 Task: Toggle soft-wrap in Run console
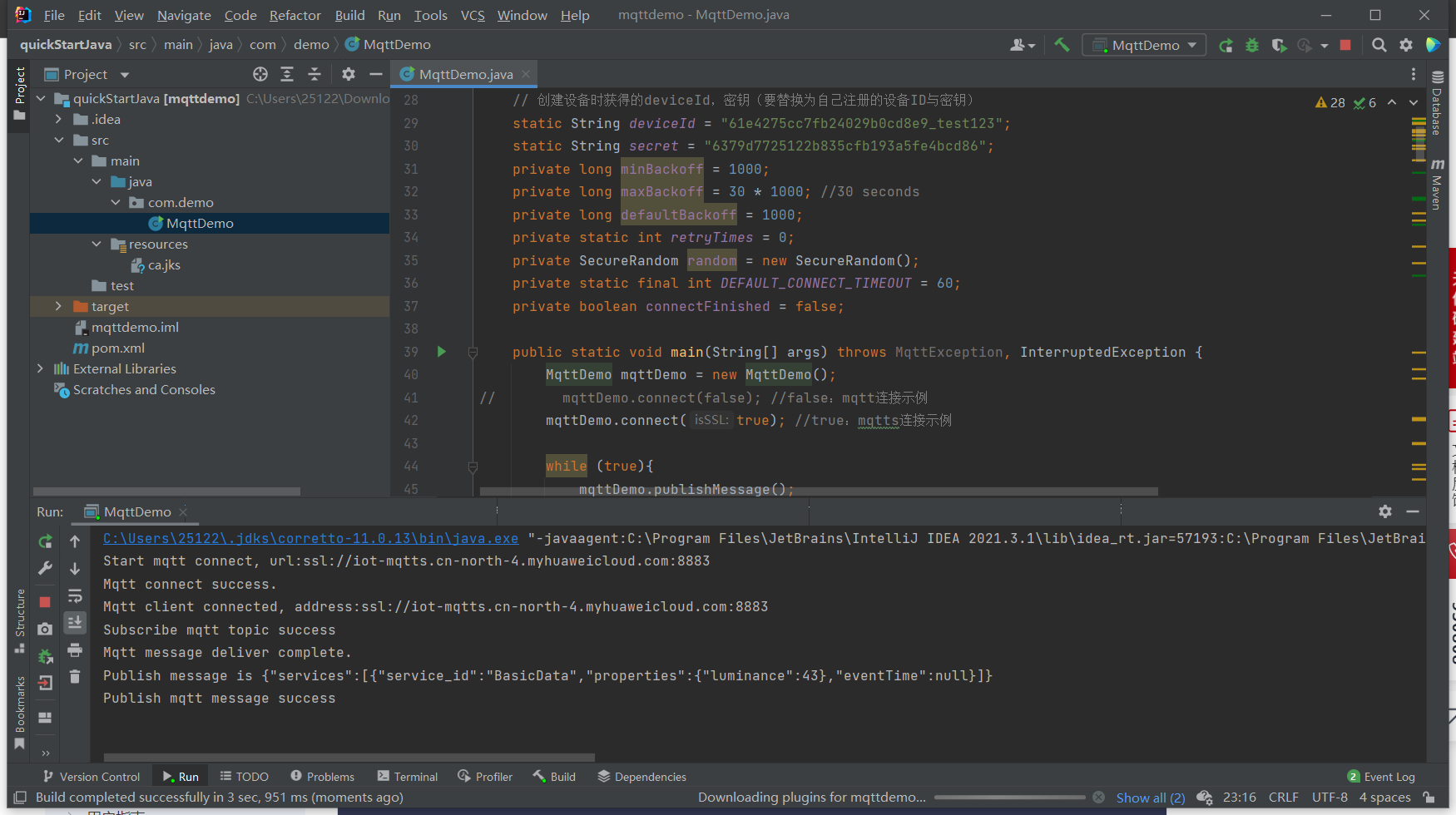[x=75, y=596]
